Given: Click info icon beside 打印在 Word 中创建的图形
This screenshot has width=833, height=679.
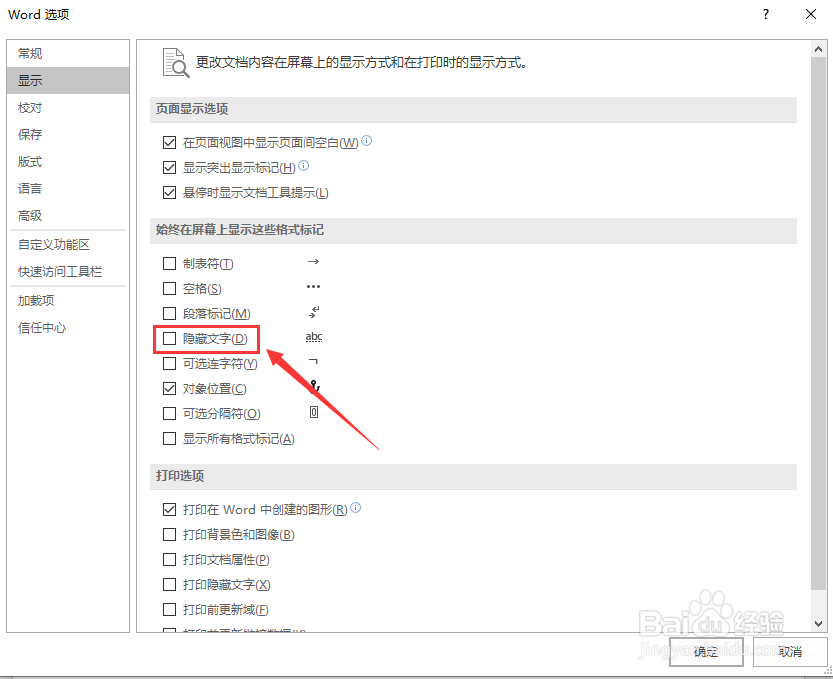Looking at the screenshot, I should (x=356, y=509).
